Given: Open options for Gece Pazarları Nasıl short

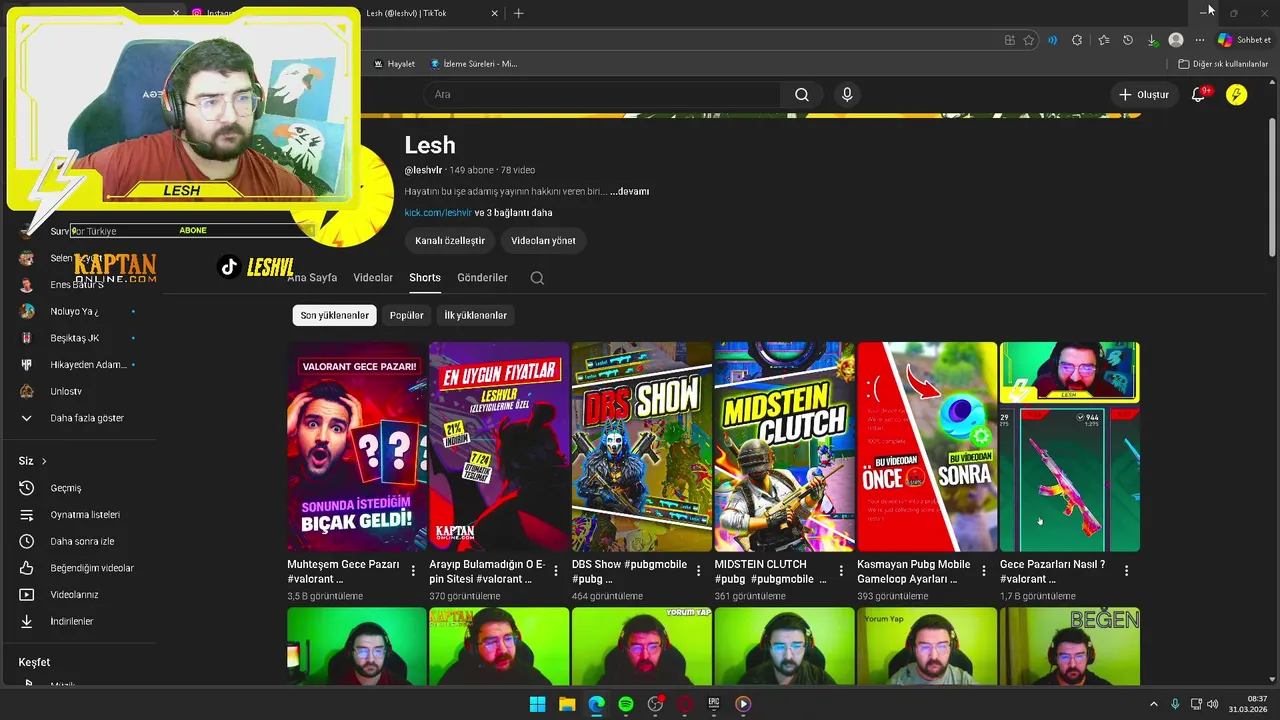Looking at the screenshot, I should pyautogui.click(x=1126, y=571).
